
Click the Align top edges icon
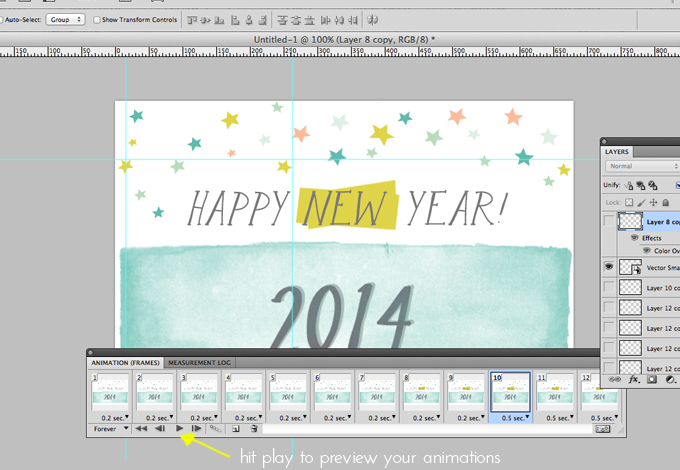(192, 20)
